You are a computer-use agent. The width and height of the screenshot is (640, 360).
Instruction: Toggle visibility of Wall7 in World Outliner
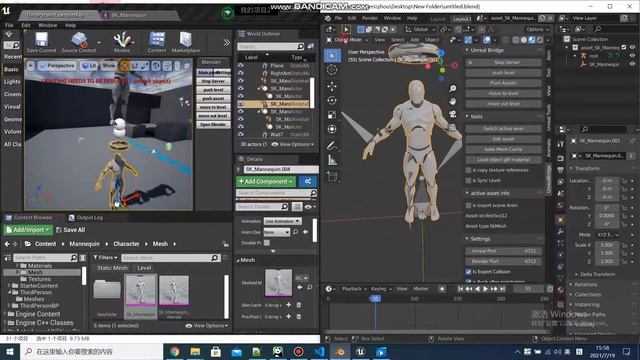coord(241,134)
